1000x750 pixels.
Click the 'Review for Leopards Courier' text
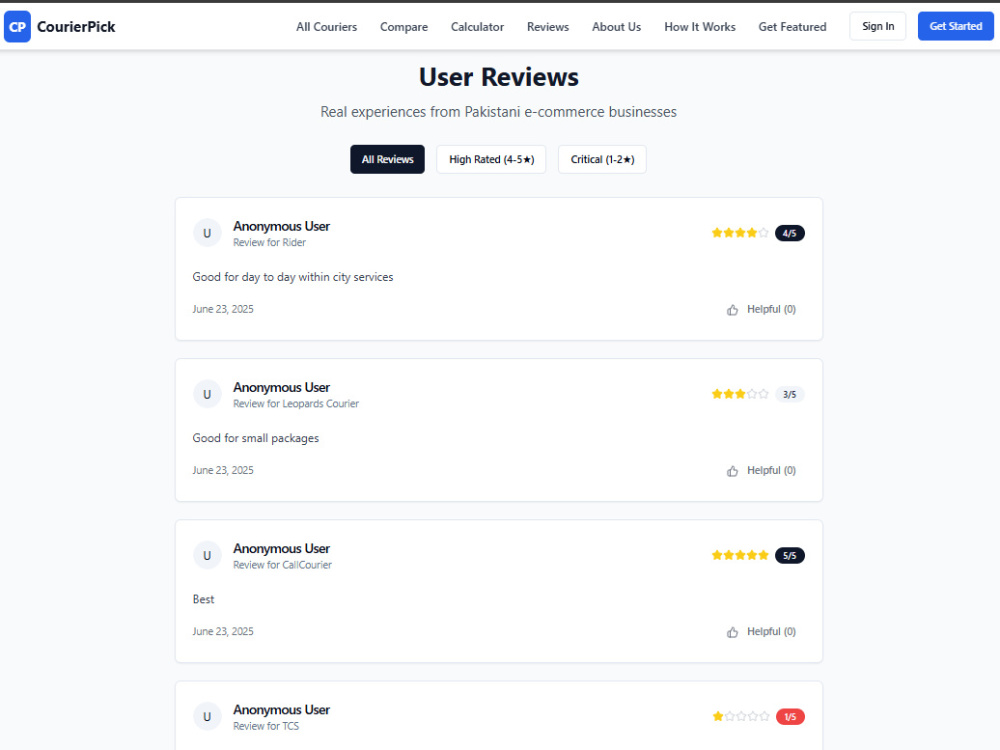296,404
